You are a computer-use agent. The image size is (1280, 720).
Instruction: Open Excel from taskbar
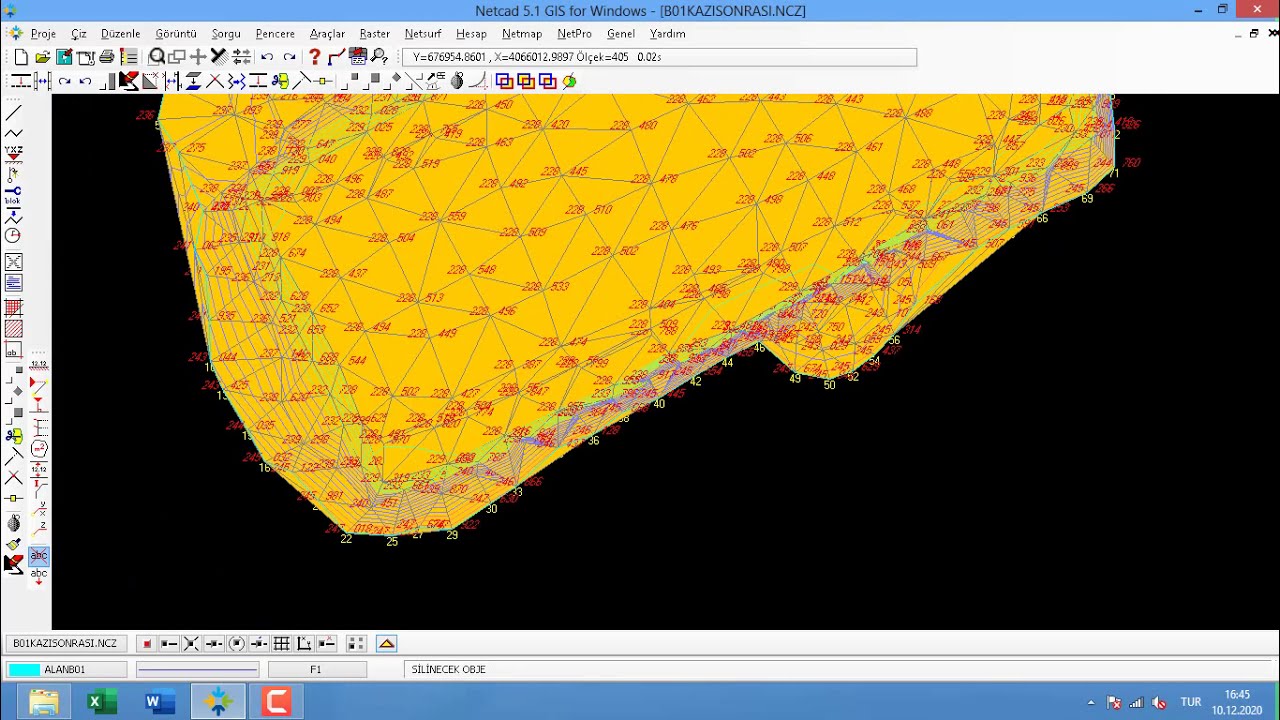(x=100, y=702)
